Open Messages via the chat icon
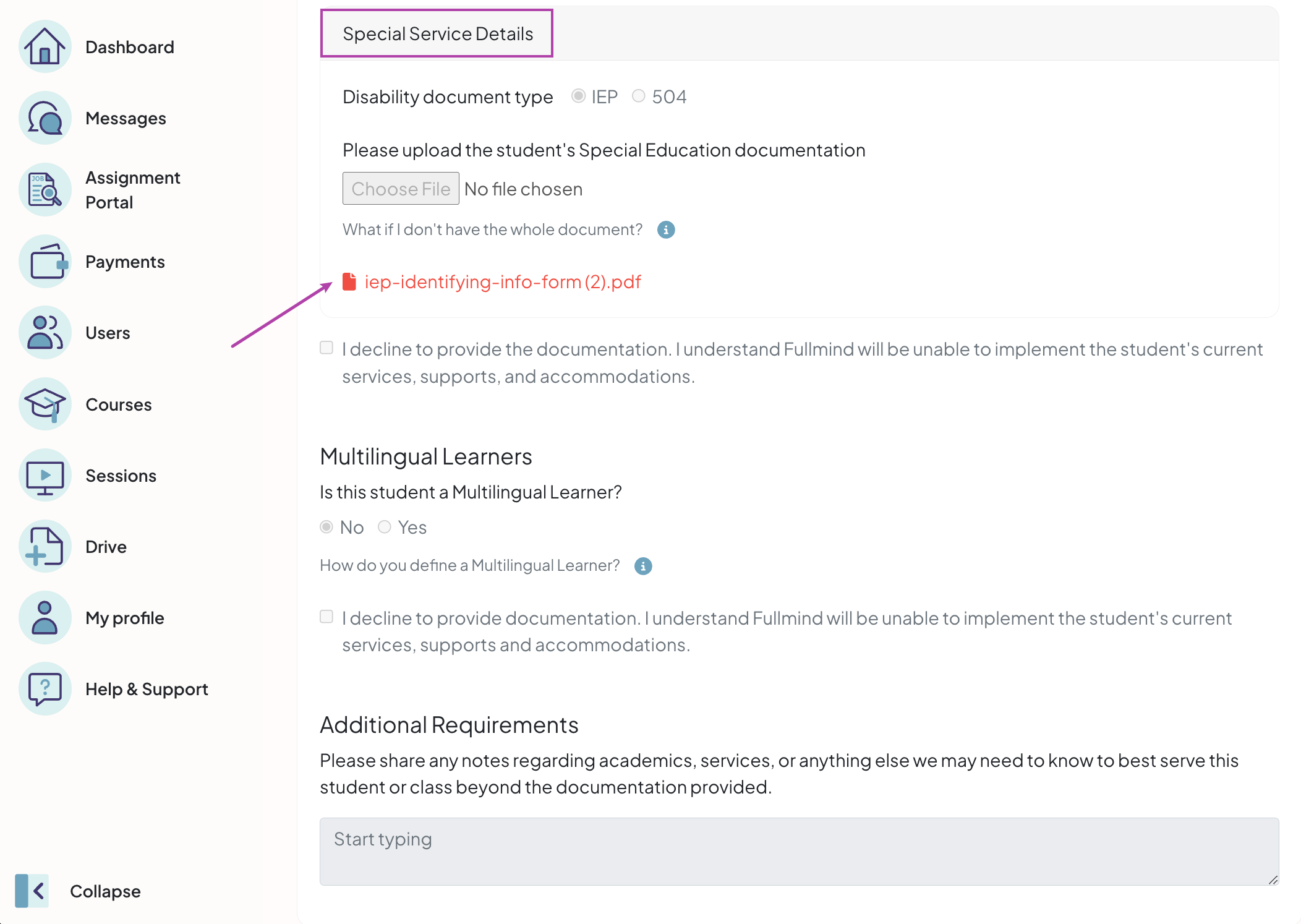 click(x=126, y=118)
